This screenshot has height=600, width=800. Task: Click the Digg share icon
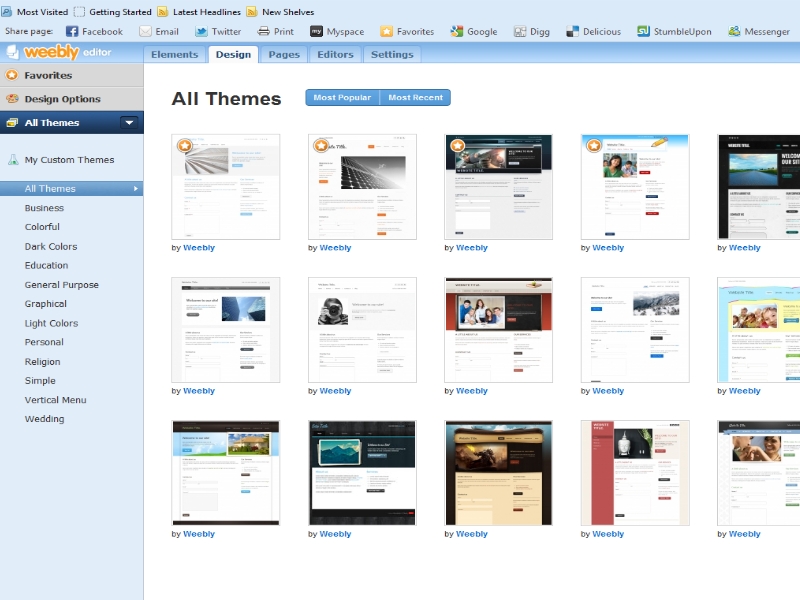(520, 31)
